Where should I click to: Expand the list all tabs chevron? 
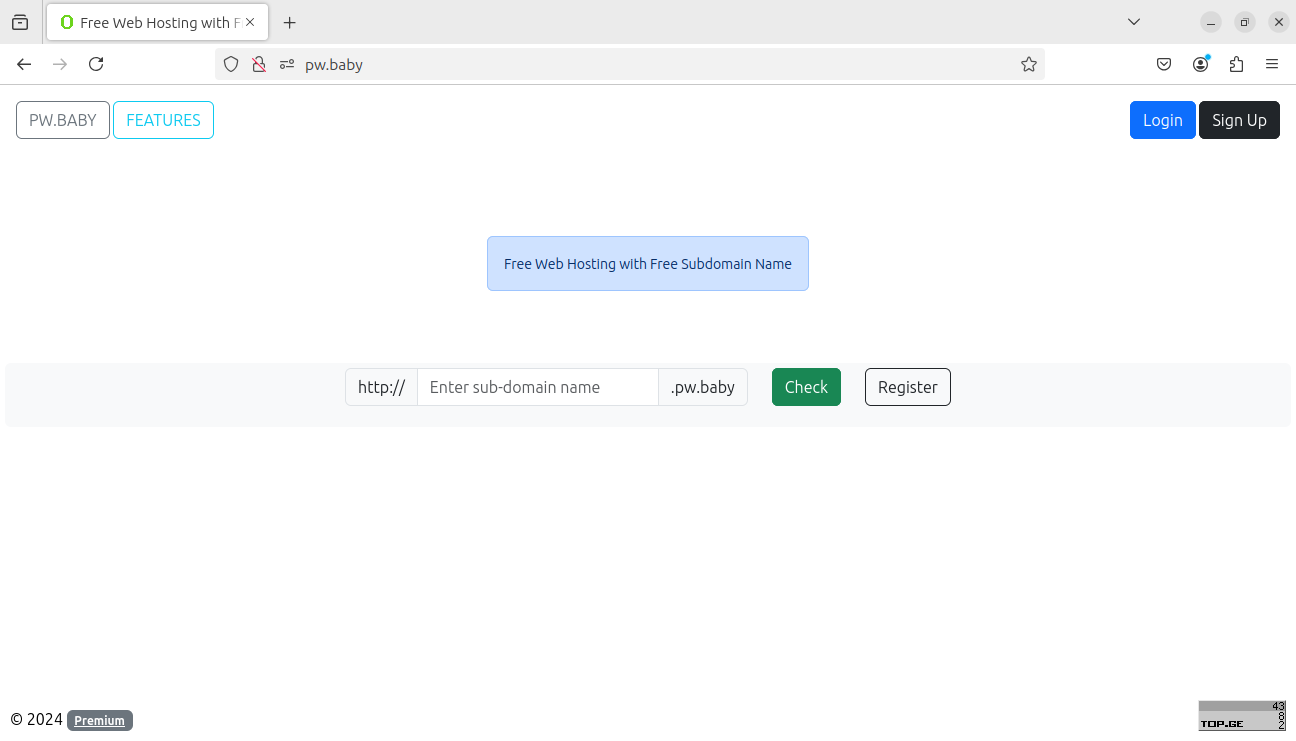pos(1134,22)
